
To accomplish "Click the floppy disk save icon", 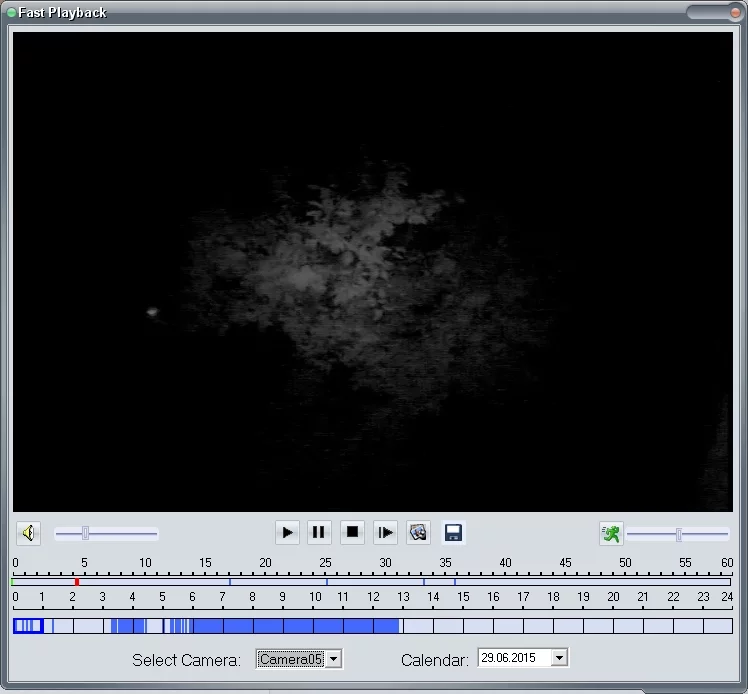I will click(453, 533).
